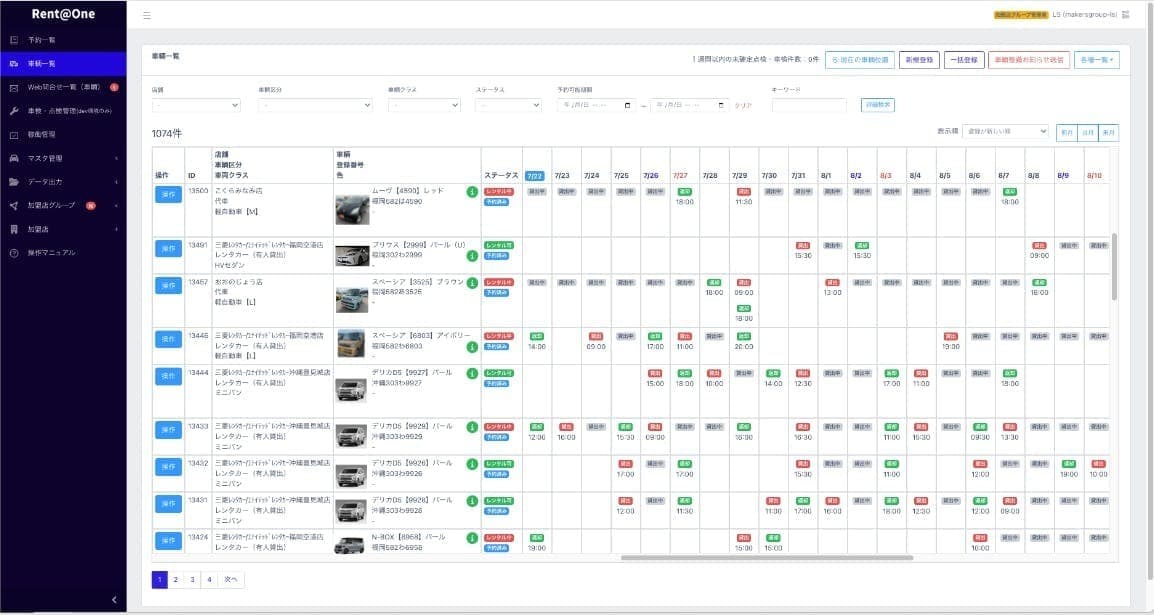Viewport: 1154px width, 615px height.
Task: Open the 表示順 sort dropdown
Action: click(x=1003, y=132)
